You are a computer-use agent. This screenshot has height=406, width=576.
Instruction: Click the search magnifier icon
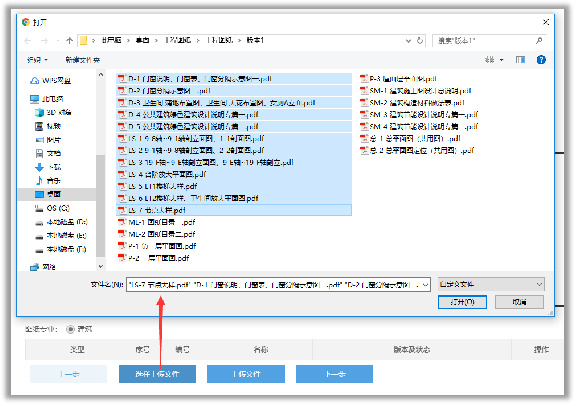(x=539, y=41)
